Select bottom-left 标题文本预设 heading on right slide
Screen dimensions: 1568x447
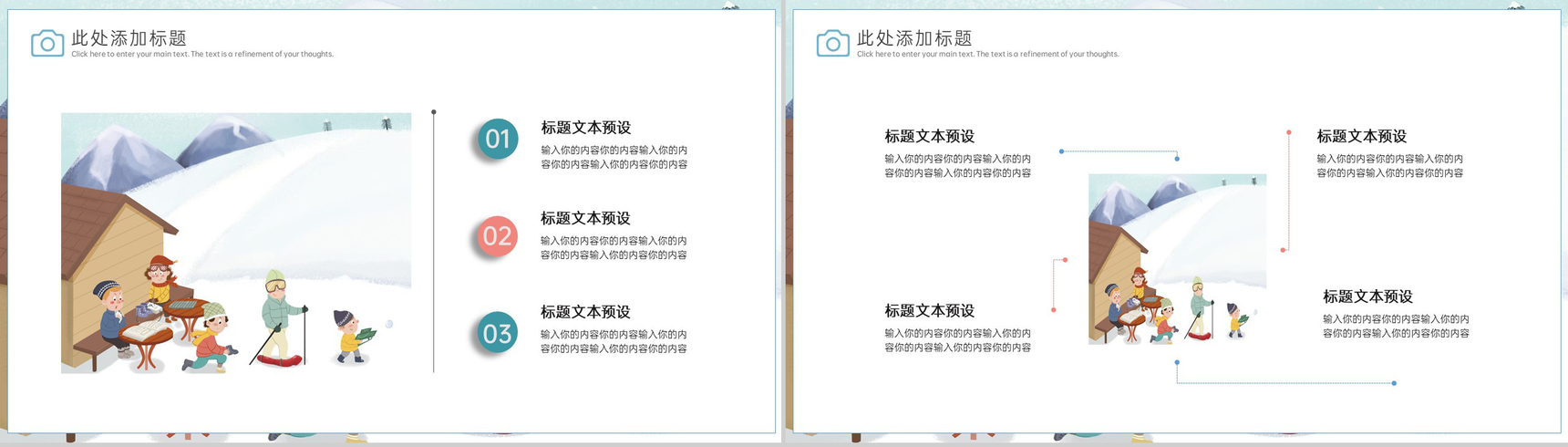click(x=930, y=311)
